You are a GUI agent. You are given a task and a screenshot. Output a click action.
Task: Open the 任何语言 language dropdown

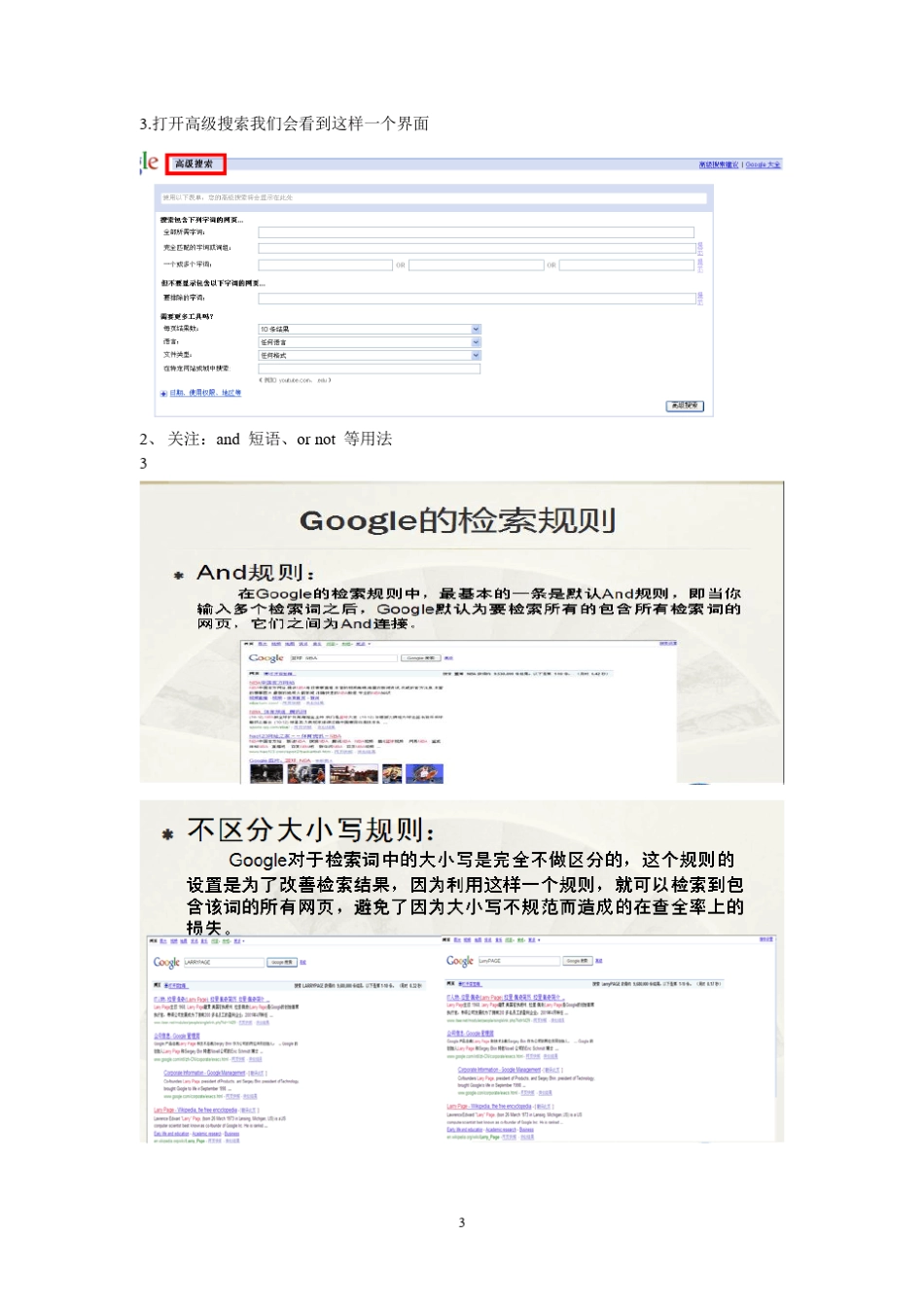[x=370, y=342]
